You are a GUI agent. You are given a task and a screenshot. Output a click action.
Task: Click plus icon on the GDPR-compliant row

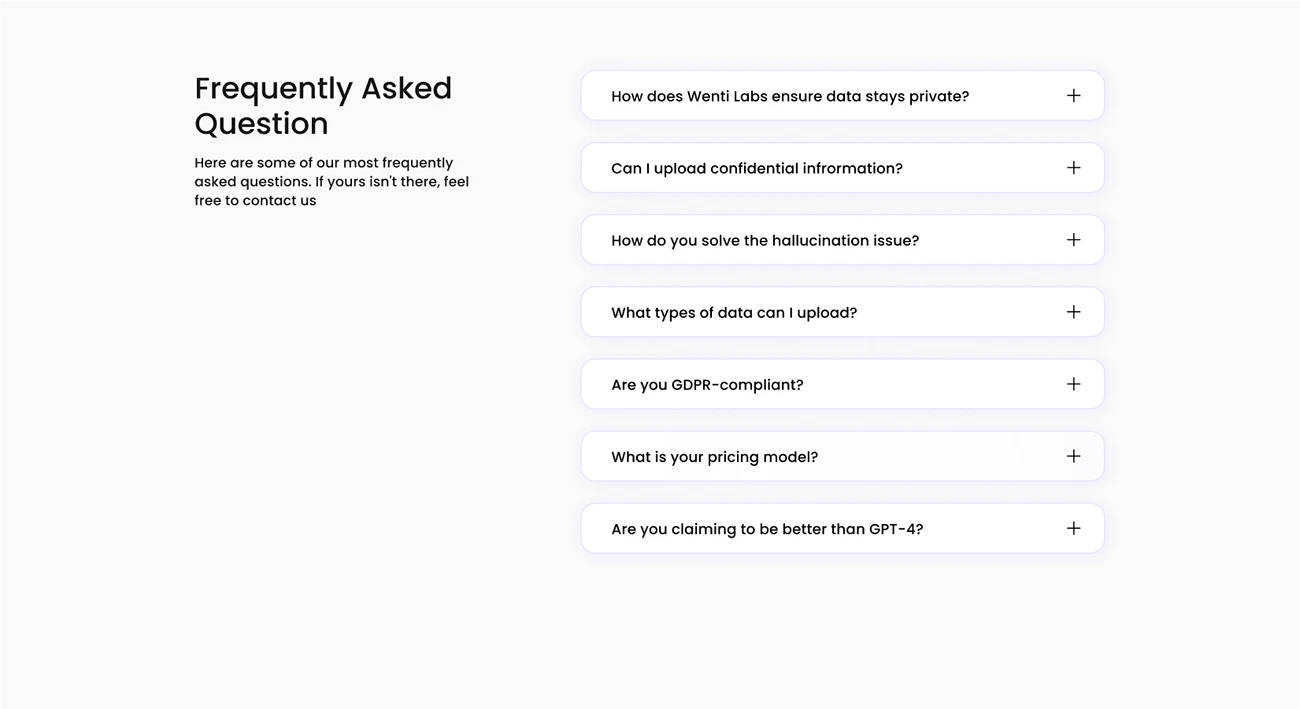(1073, 384)
